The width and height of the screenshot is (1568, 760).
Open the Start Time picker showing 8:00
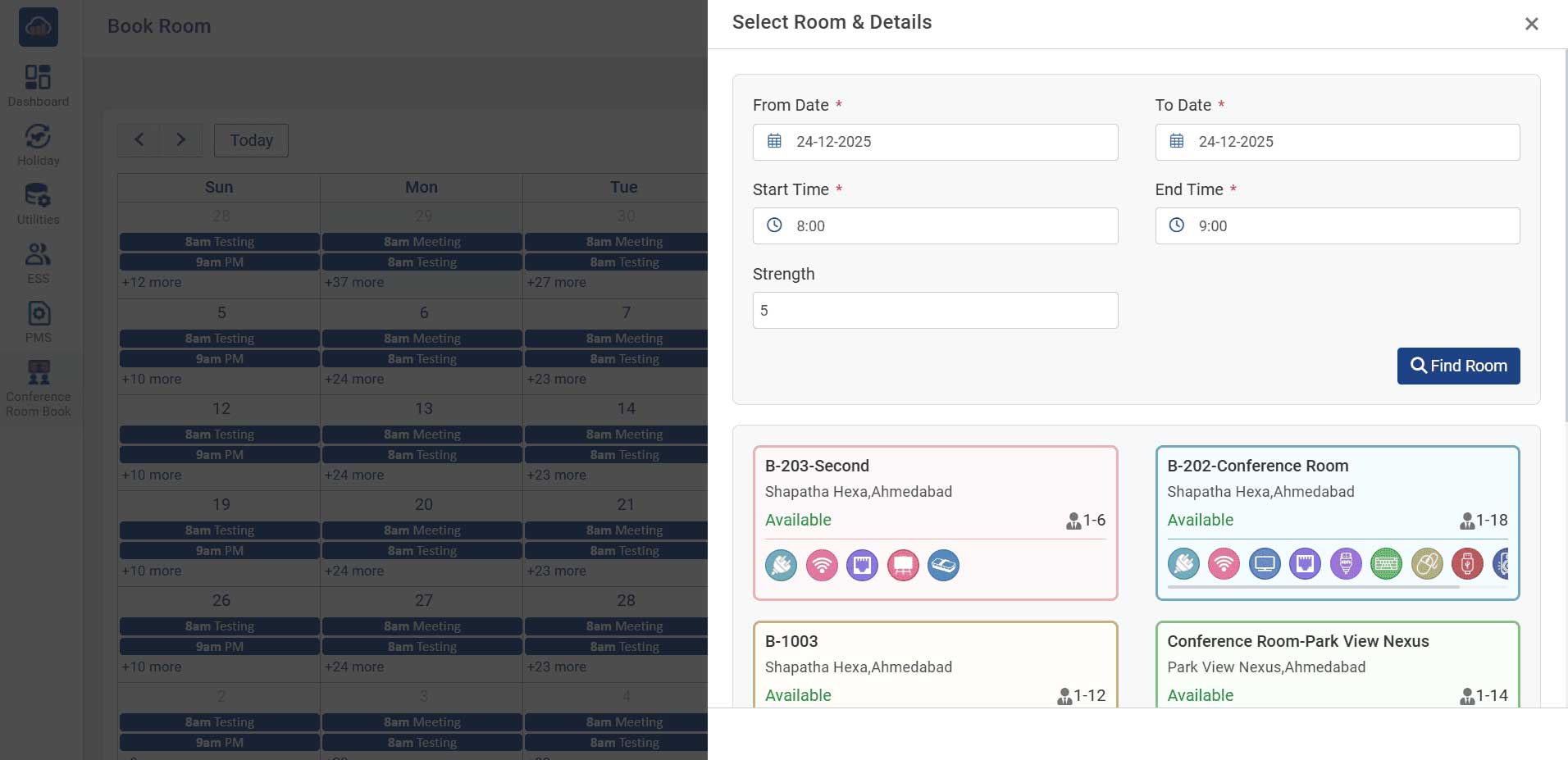[935, 226]
